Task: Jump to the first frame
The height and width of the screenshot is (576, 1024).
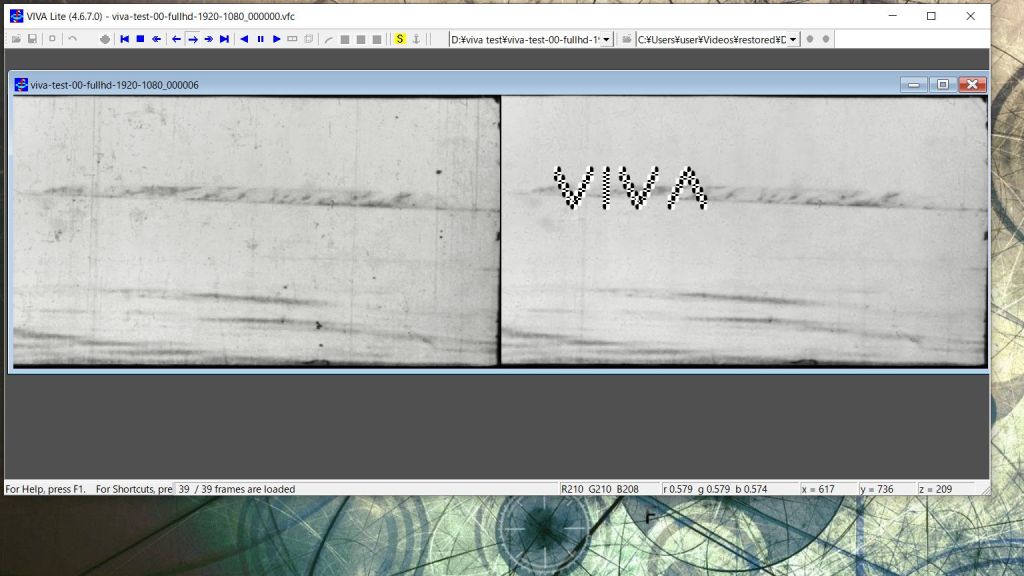Action: point(124,39)
